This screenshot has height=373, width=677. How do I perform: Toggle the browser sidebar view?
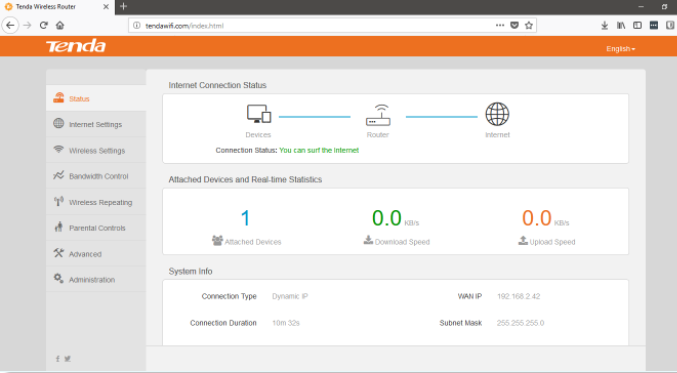637,25
